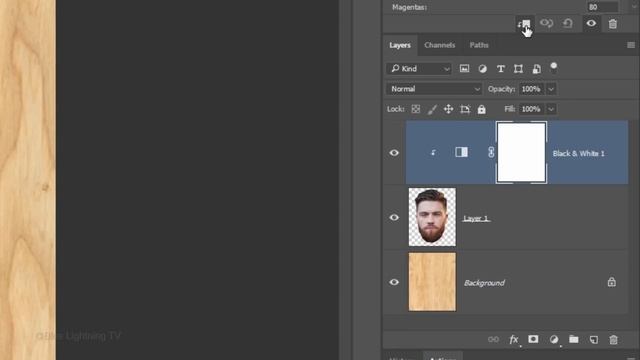Hide the Background layer
Screen dimensions: 640x360
[x=394, y=282]
